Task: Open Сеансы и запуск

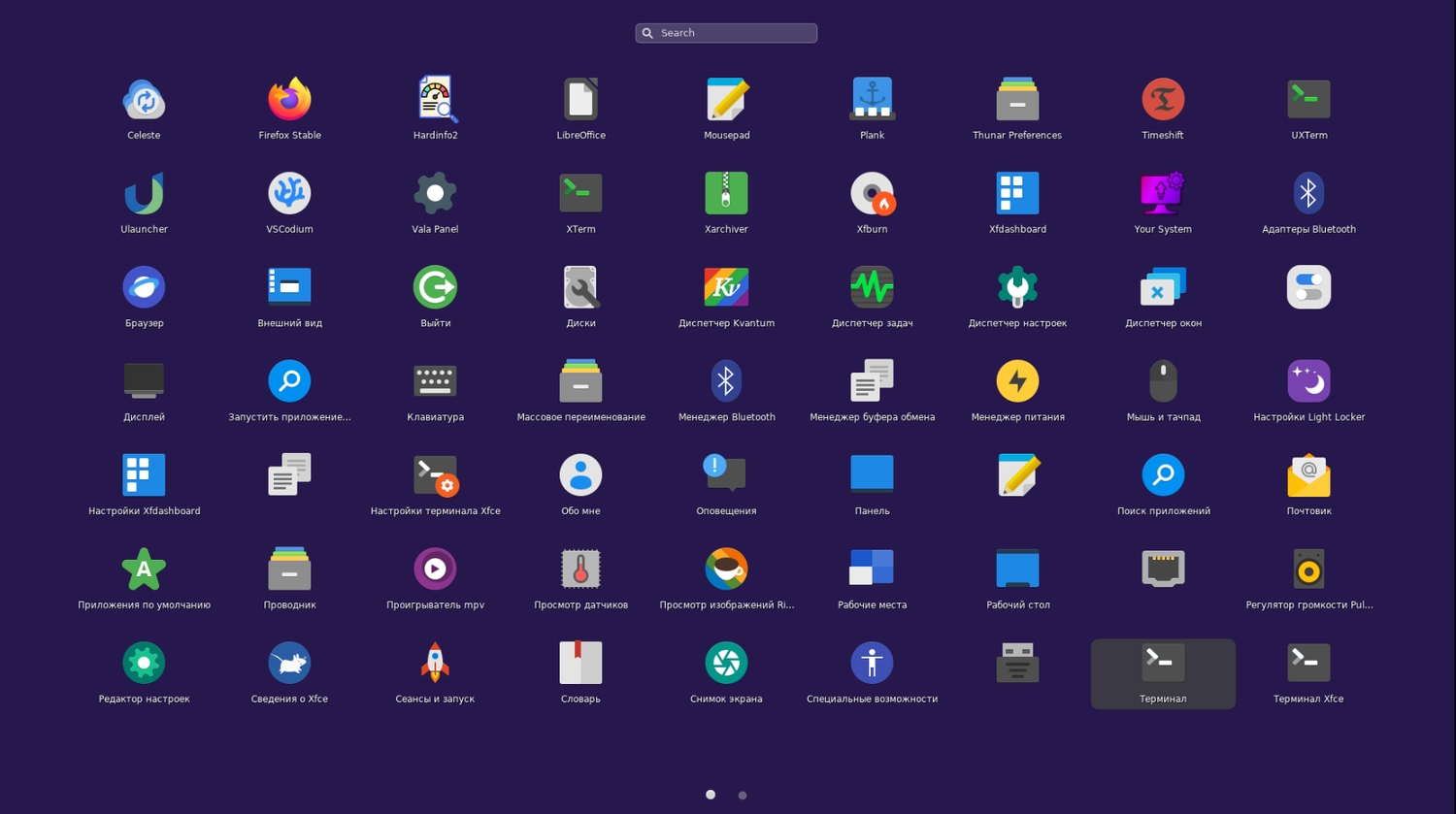Action: 435,664
